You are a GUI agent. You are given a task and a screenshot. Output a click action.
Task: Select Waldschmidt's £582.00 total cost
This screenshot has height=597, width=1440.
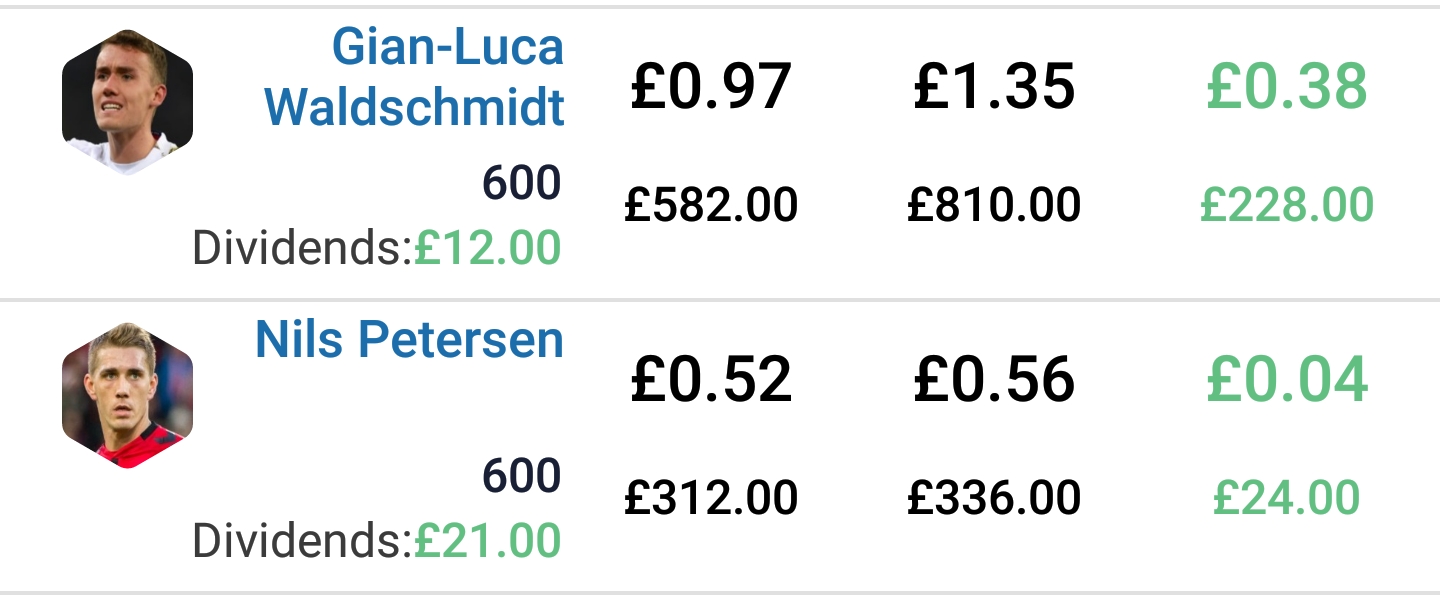(x=711, y=205)
